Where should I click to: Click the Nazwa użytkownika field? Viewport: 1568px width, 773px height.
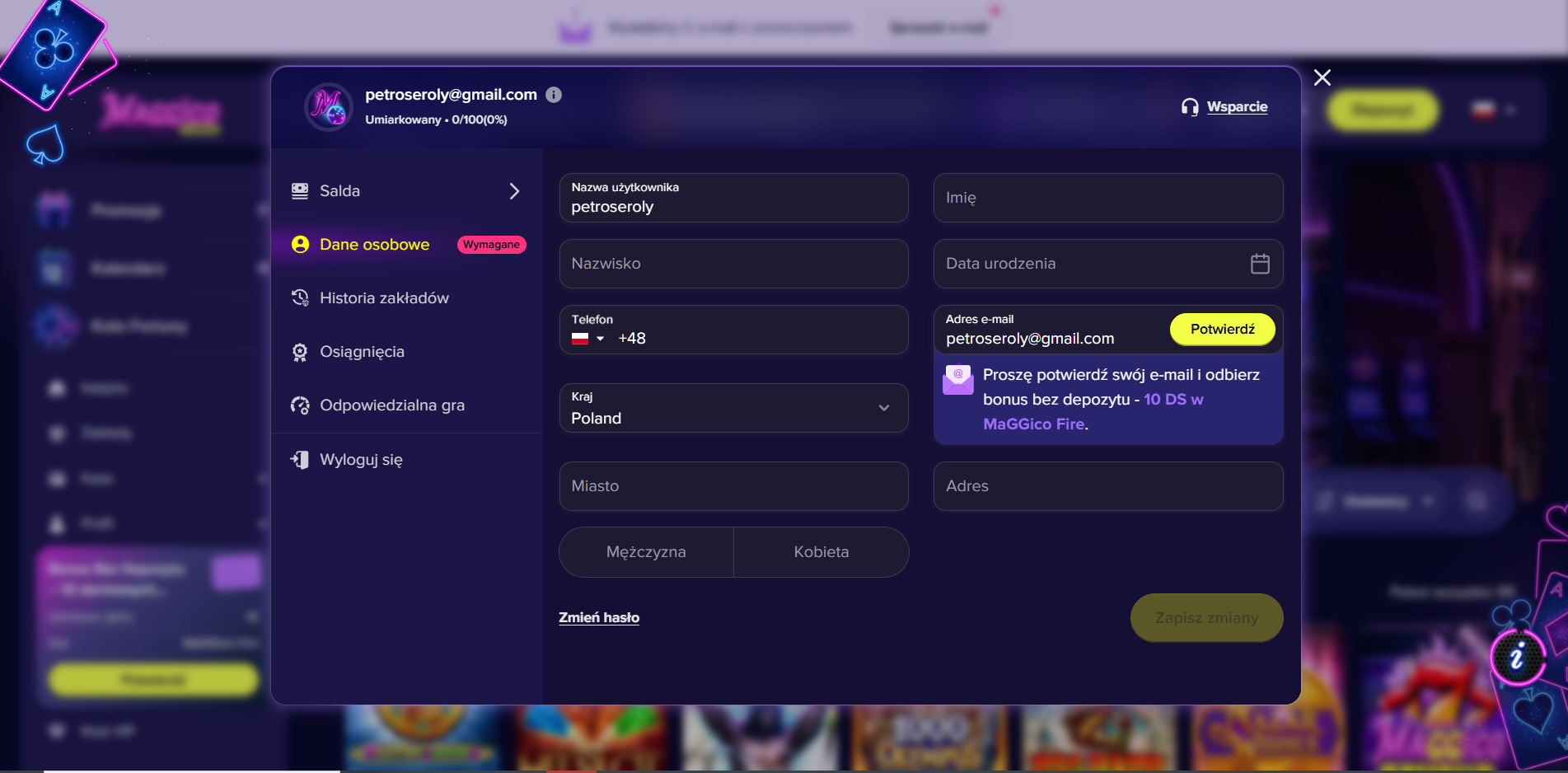coord(733,198)
